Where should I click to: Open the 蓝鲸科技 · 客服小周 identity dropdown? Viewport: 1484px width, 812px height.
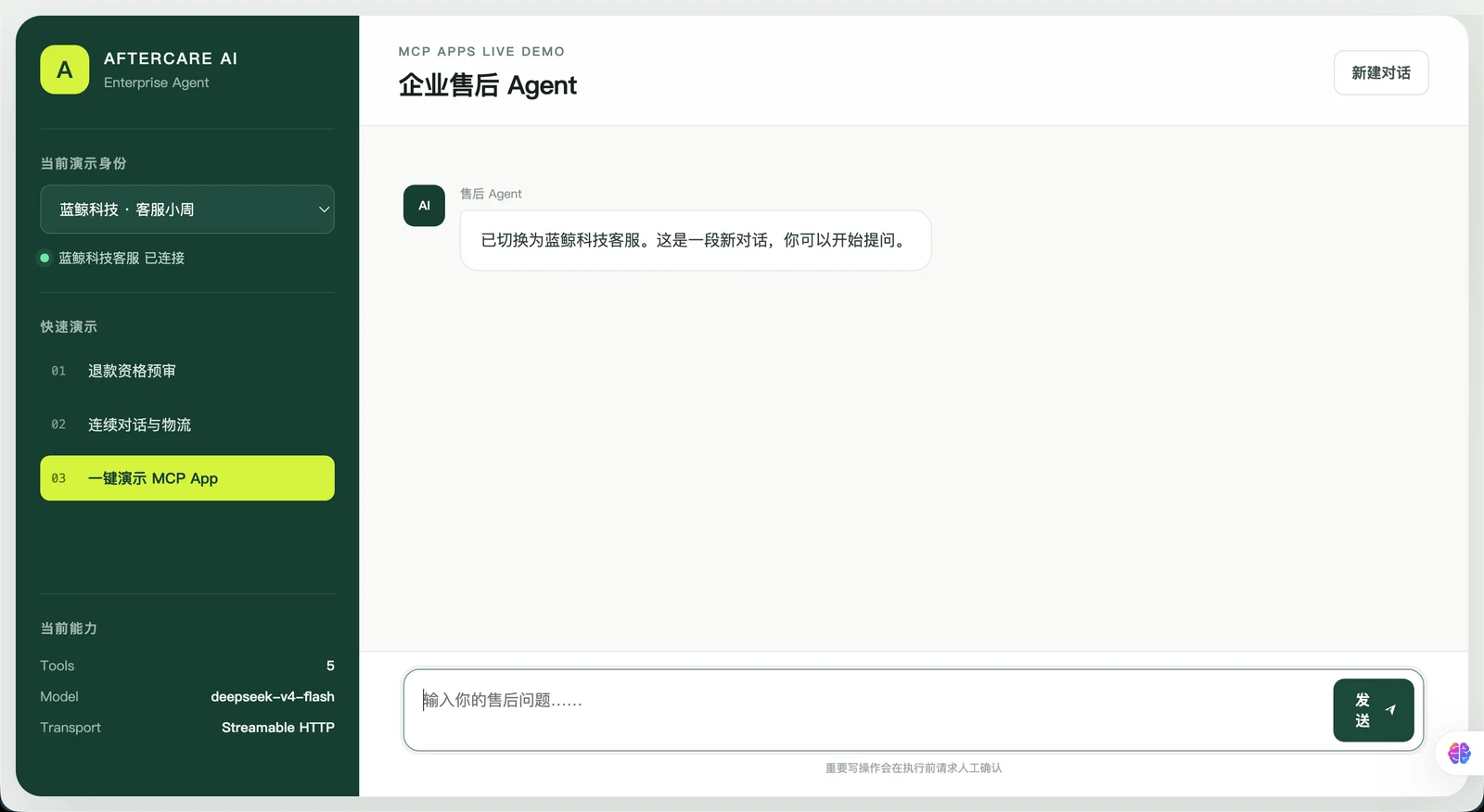coord(187,209)
